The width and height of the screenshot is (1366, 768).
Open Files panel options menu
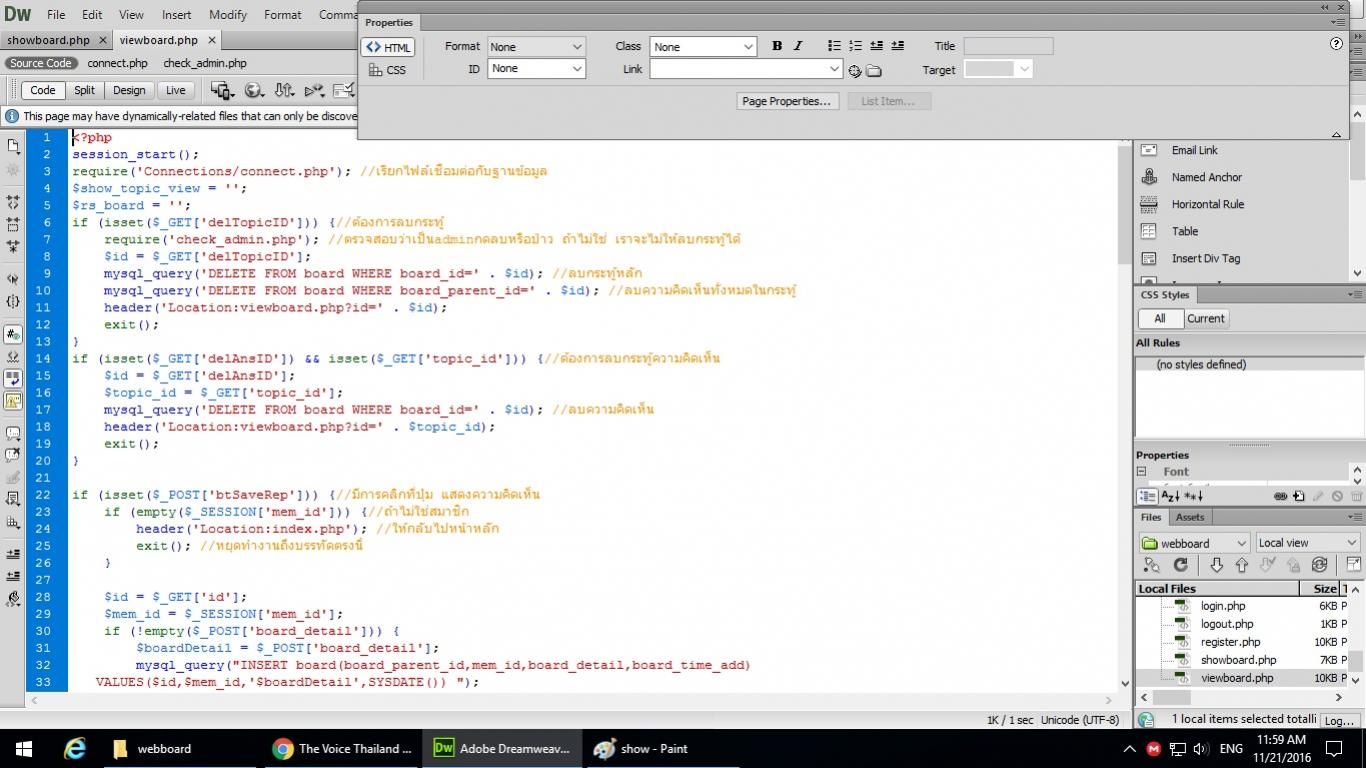click(x=1354, y=517)
